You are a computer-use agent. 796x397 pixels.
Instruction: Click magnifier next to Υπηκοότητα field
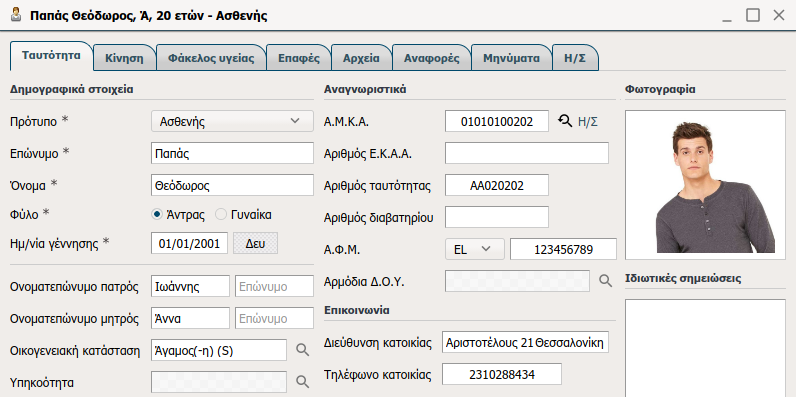[x=303, y=382]
